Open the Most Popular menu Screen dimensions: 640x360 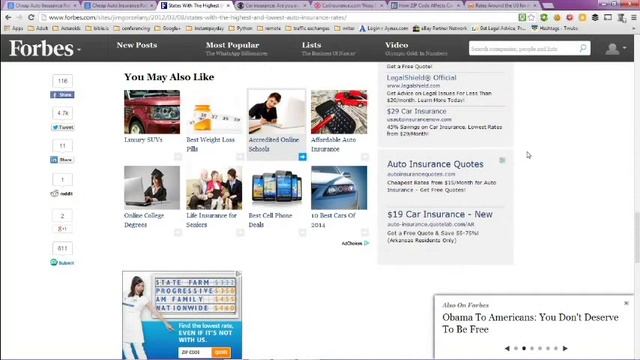click(x=233, y=45)
